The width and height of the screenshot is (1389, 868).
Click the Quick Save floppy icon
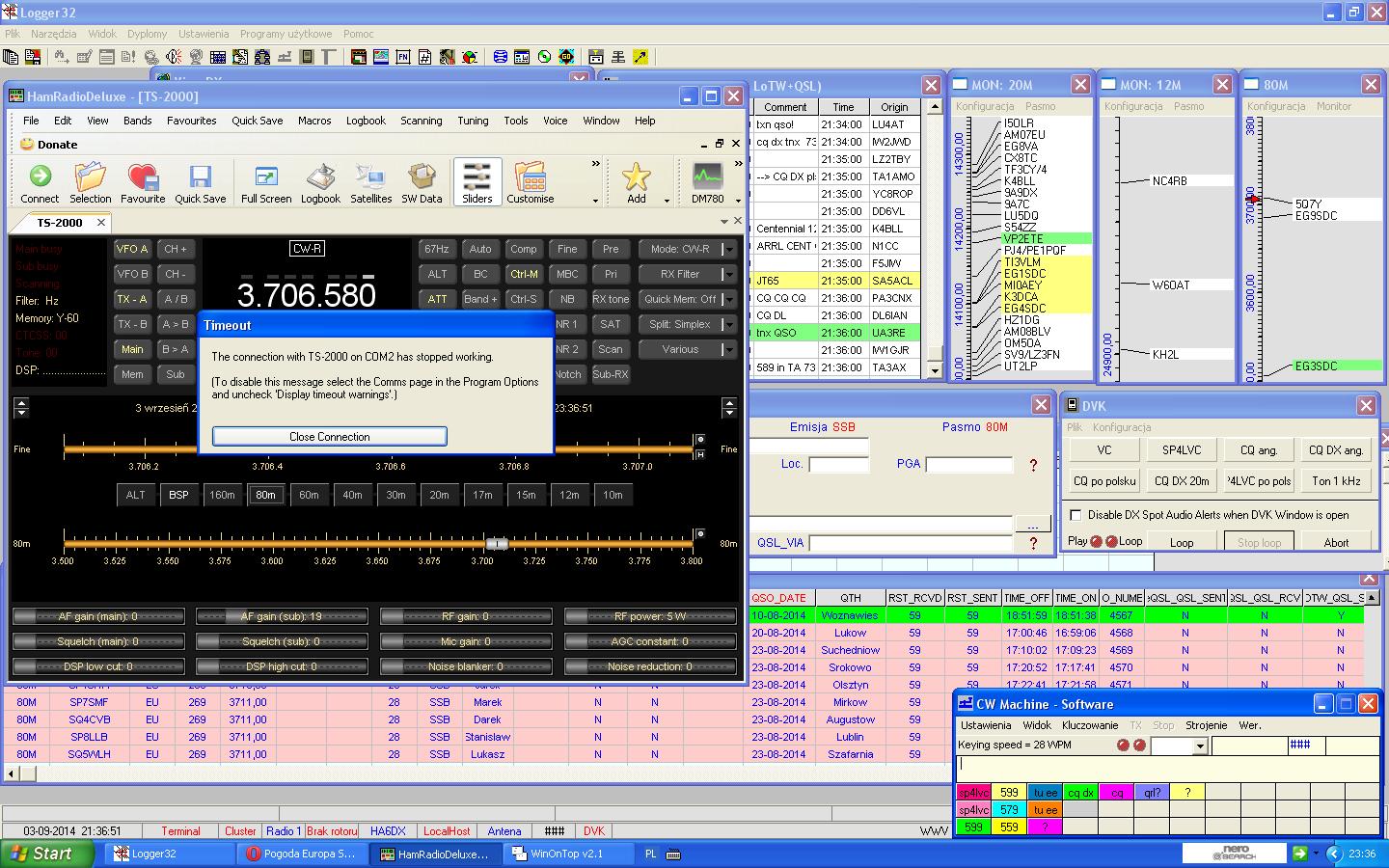click(200, 182)
